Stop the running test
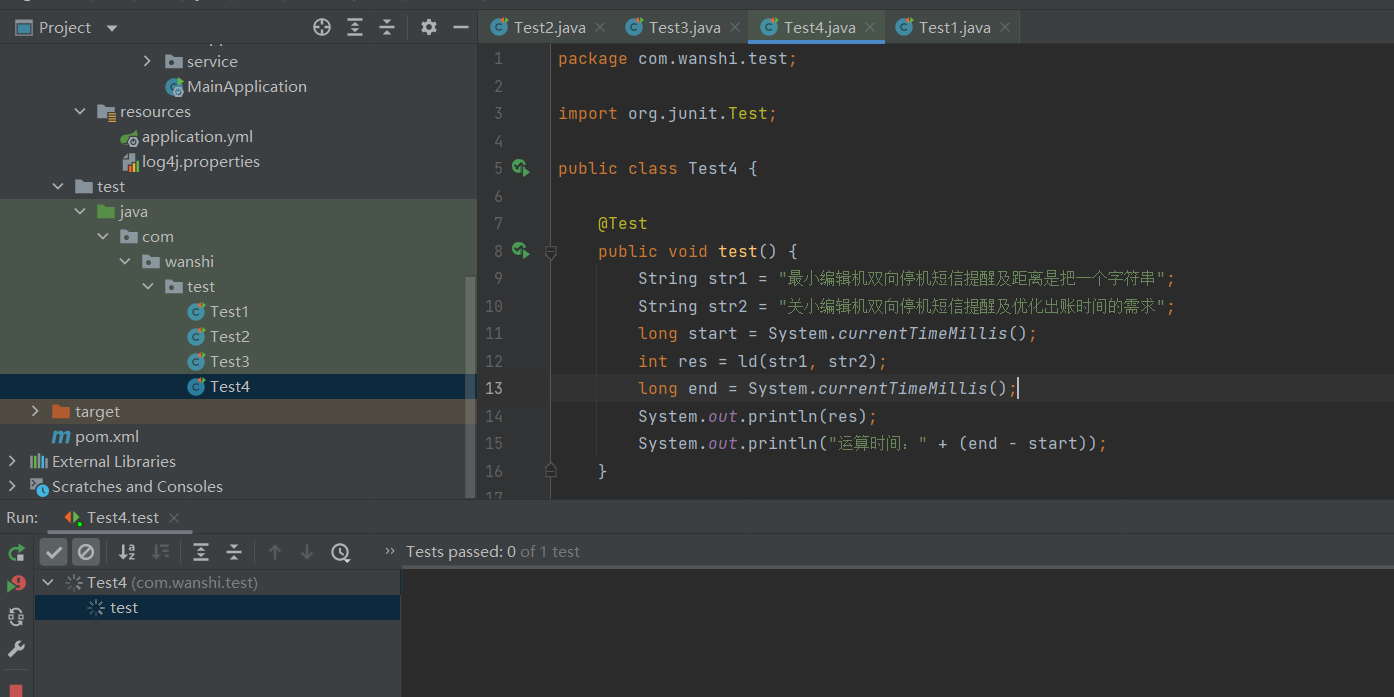 pyautogui.click(x=16, y=690)
